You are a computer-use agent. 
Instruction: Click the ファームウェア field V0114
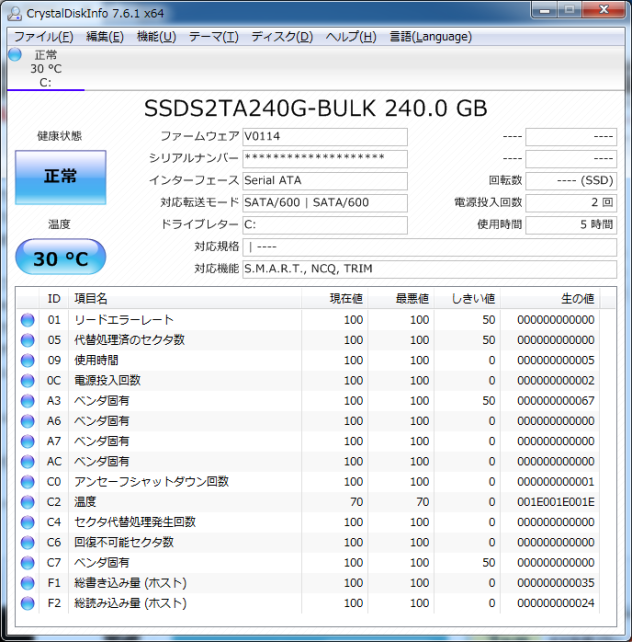(x=325, y=137)
